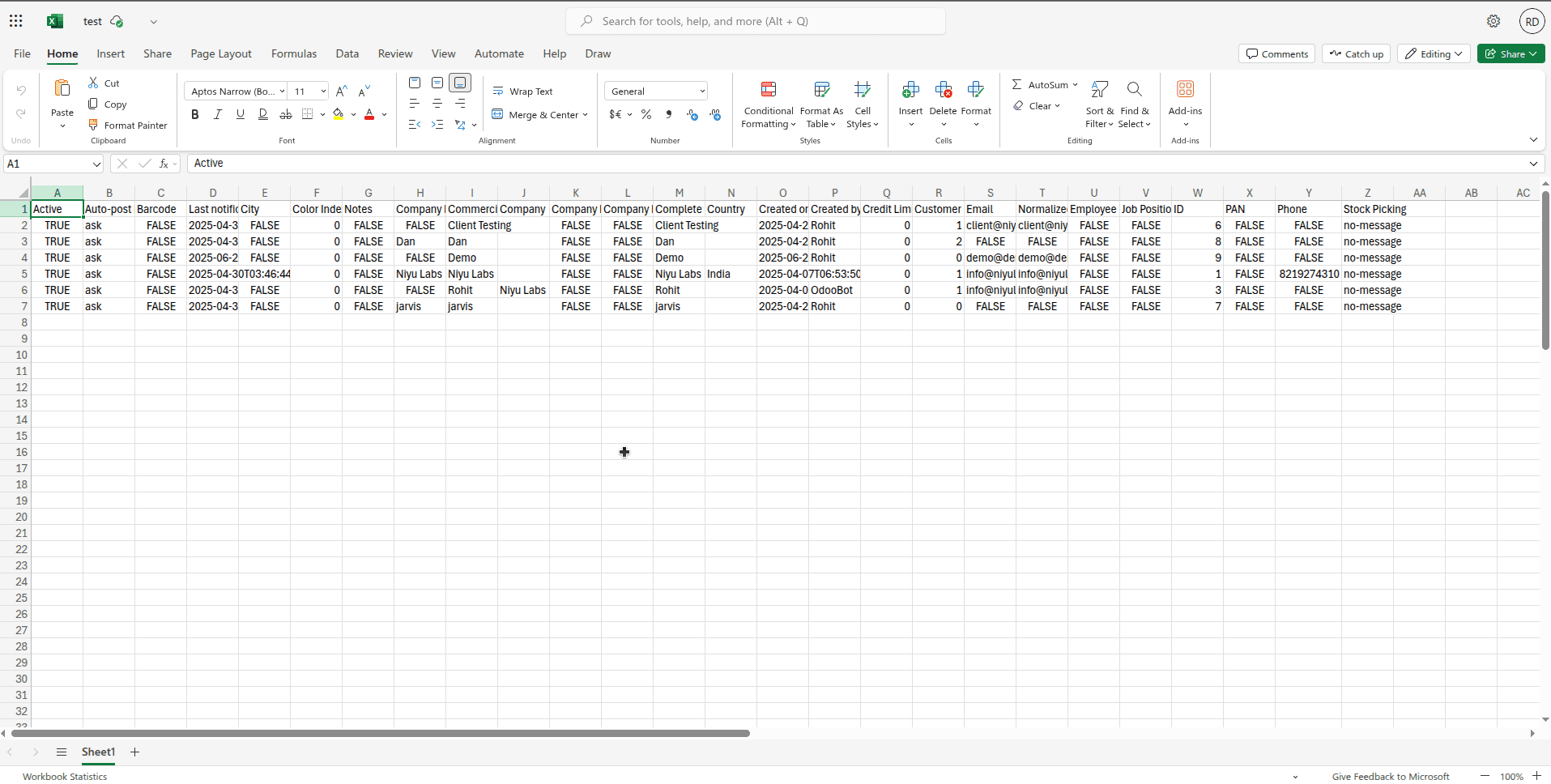
Task: Open the settings gear icon
Action: pos(1493,21)
